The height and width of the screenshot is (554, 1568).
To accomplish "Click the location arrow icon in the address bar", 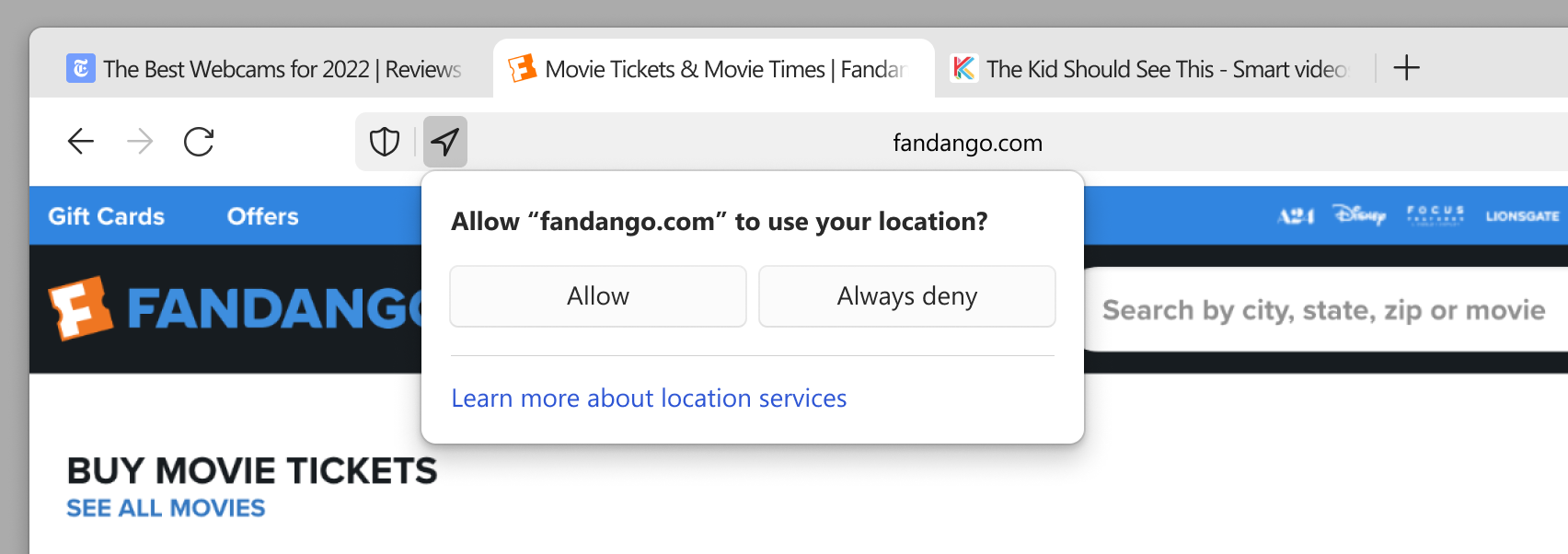I will (445, 141).
